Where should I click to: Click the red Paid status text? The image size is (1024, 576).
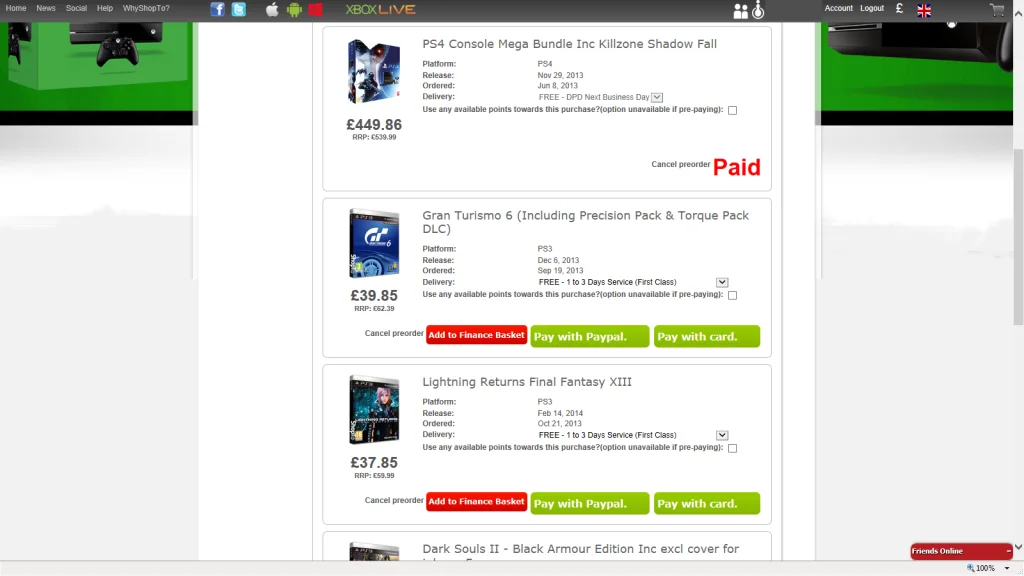coord(737,167)
